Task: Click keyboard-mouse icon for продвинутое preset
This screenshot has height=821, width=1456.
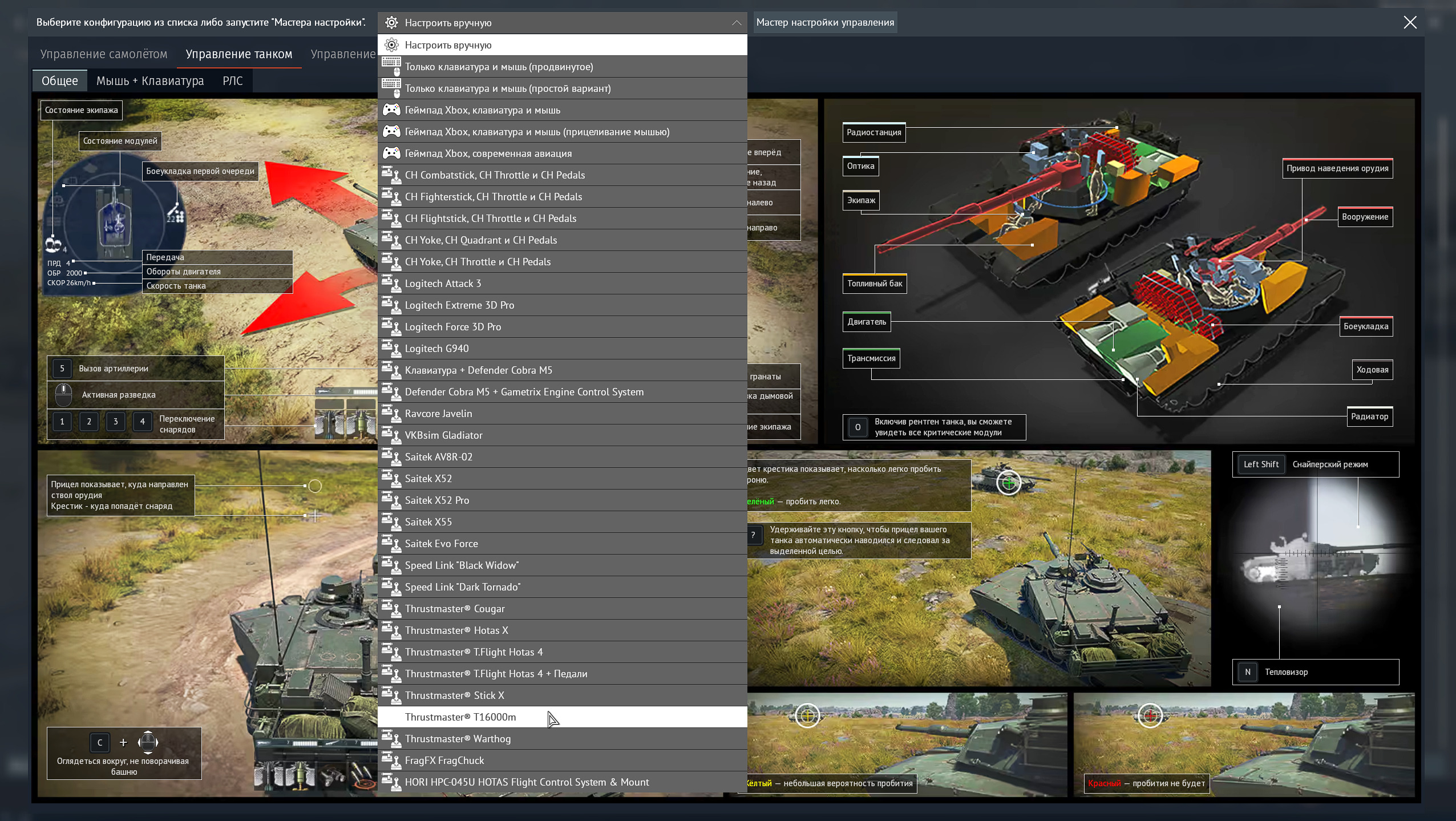Action: [x=391, y=66]
